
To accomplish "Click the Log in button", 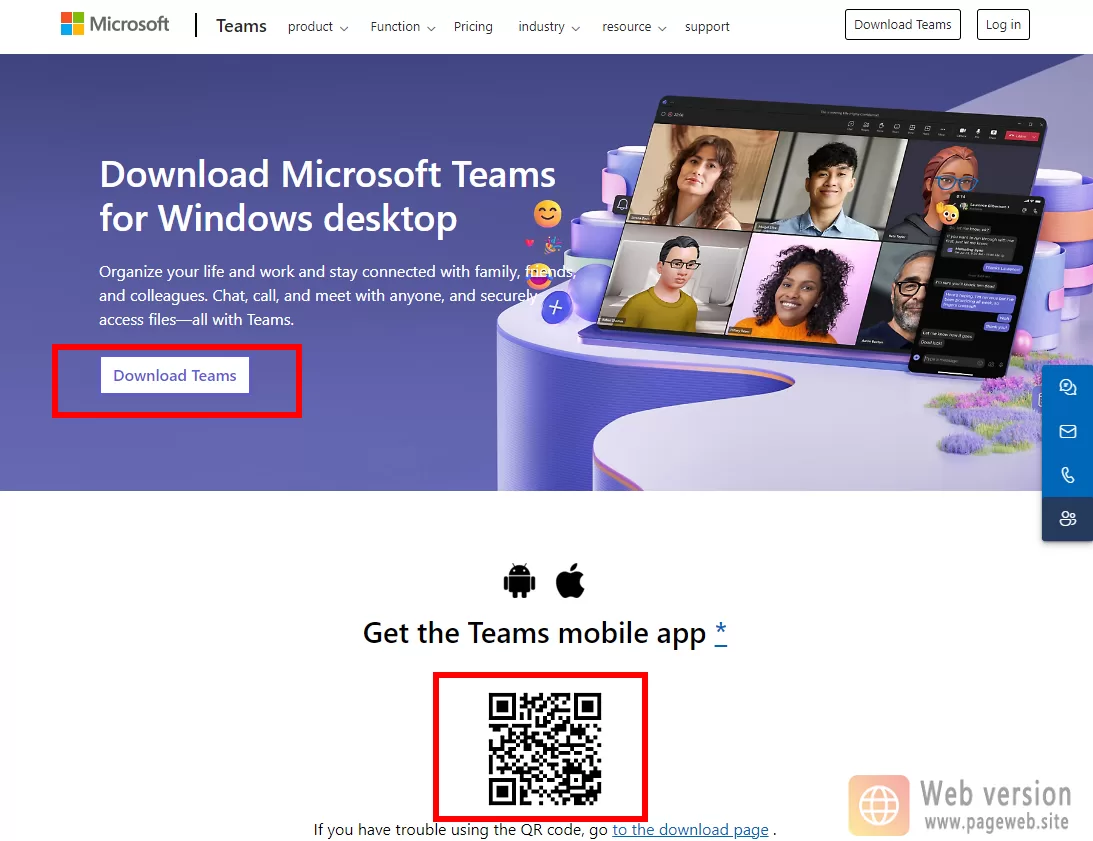I will coord(1003,24).
